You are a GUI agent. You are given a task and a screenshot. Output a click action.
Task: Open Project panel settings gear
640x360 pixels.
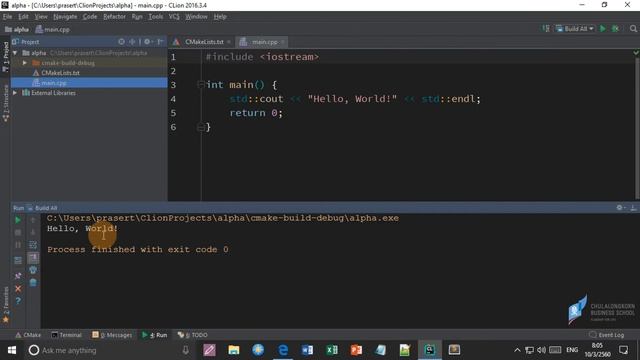tap(147, 42)
